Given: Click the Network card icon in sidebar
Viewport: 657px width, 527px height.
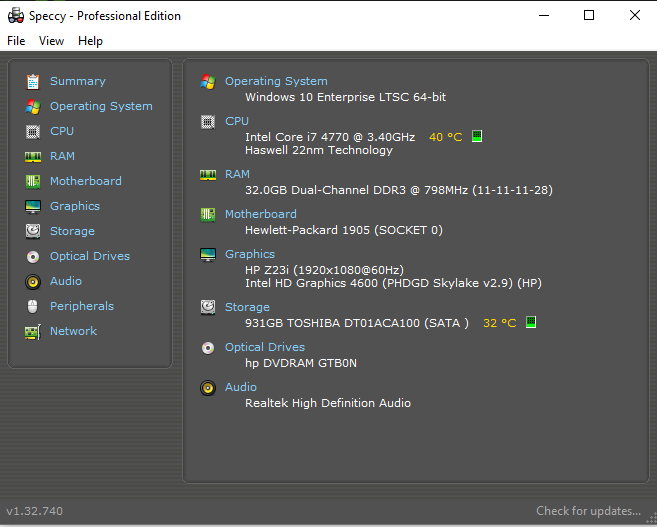Looking at the screenshot, I should tap(33, 332).
